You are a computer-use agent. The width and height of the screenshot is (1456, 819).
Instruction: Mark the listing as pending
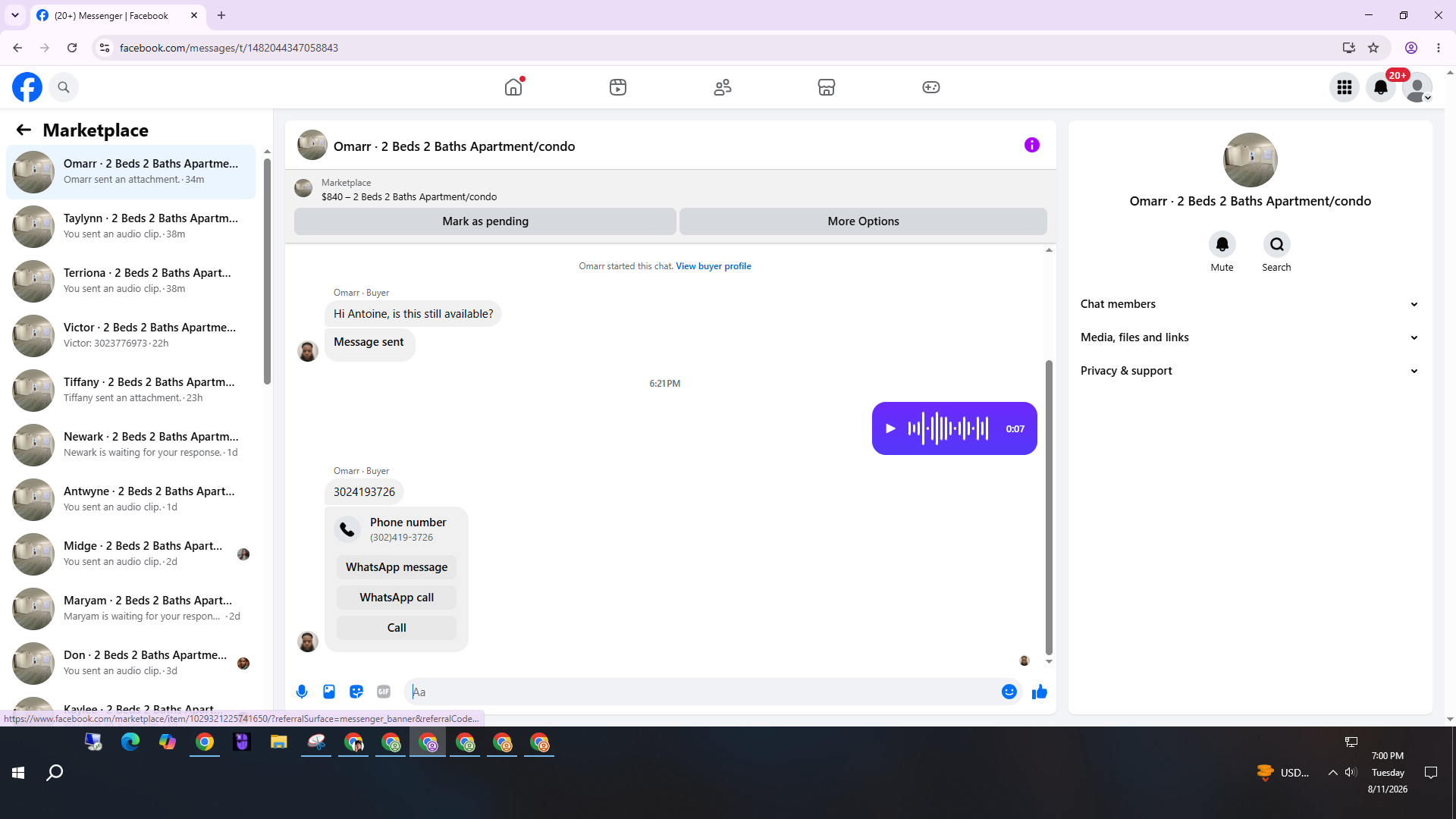click(x=485, y=221)
